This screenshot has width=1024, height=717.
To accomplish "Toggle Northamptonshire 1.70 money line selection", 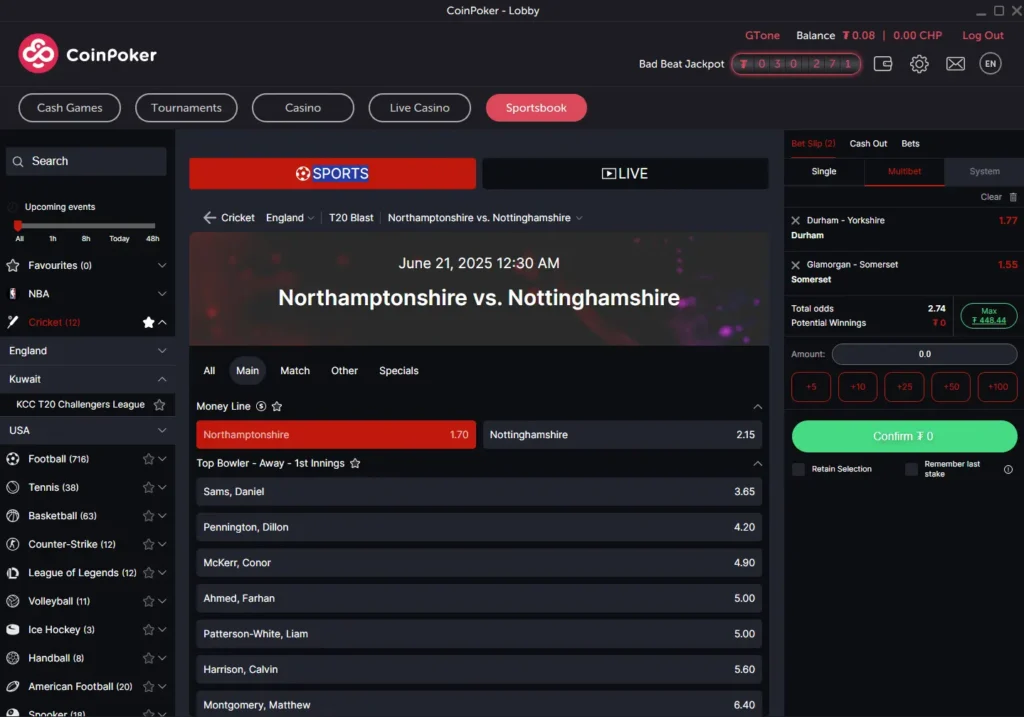I will click(336, 434).
